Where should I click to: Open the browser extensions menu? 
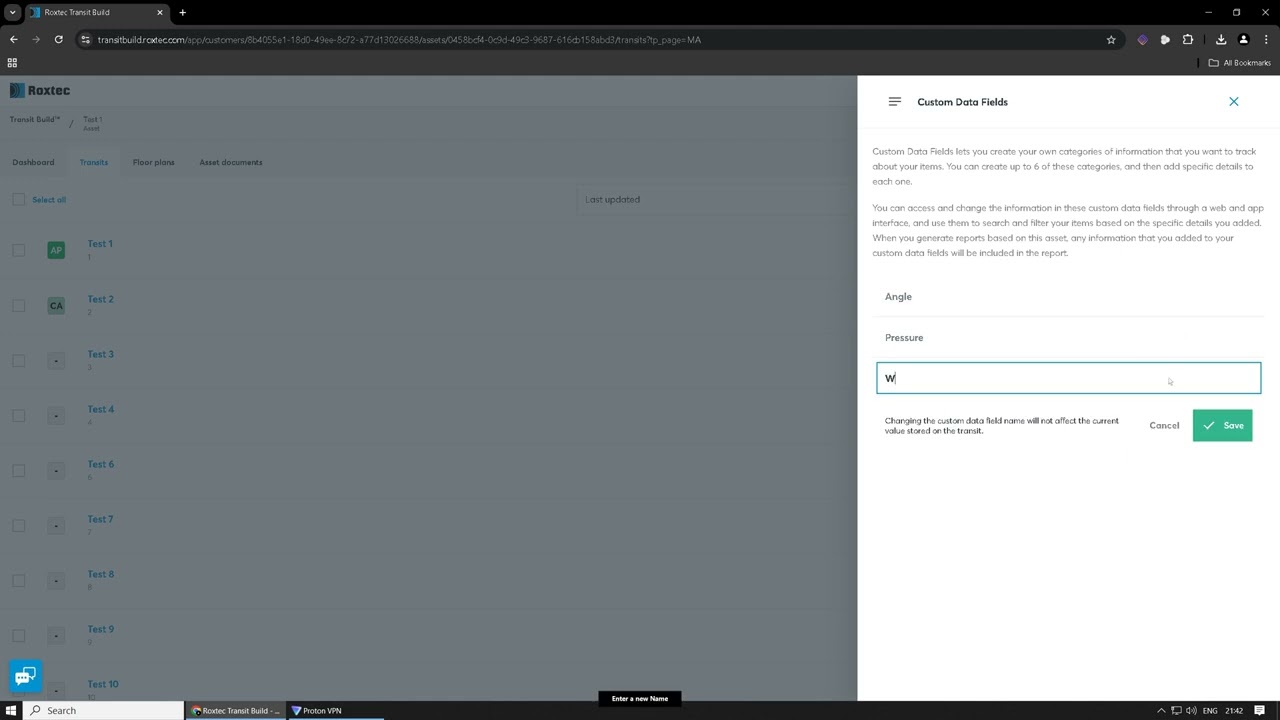tap(1188, 40)
